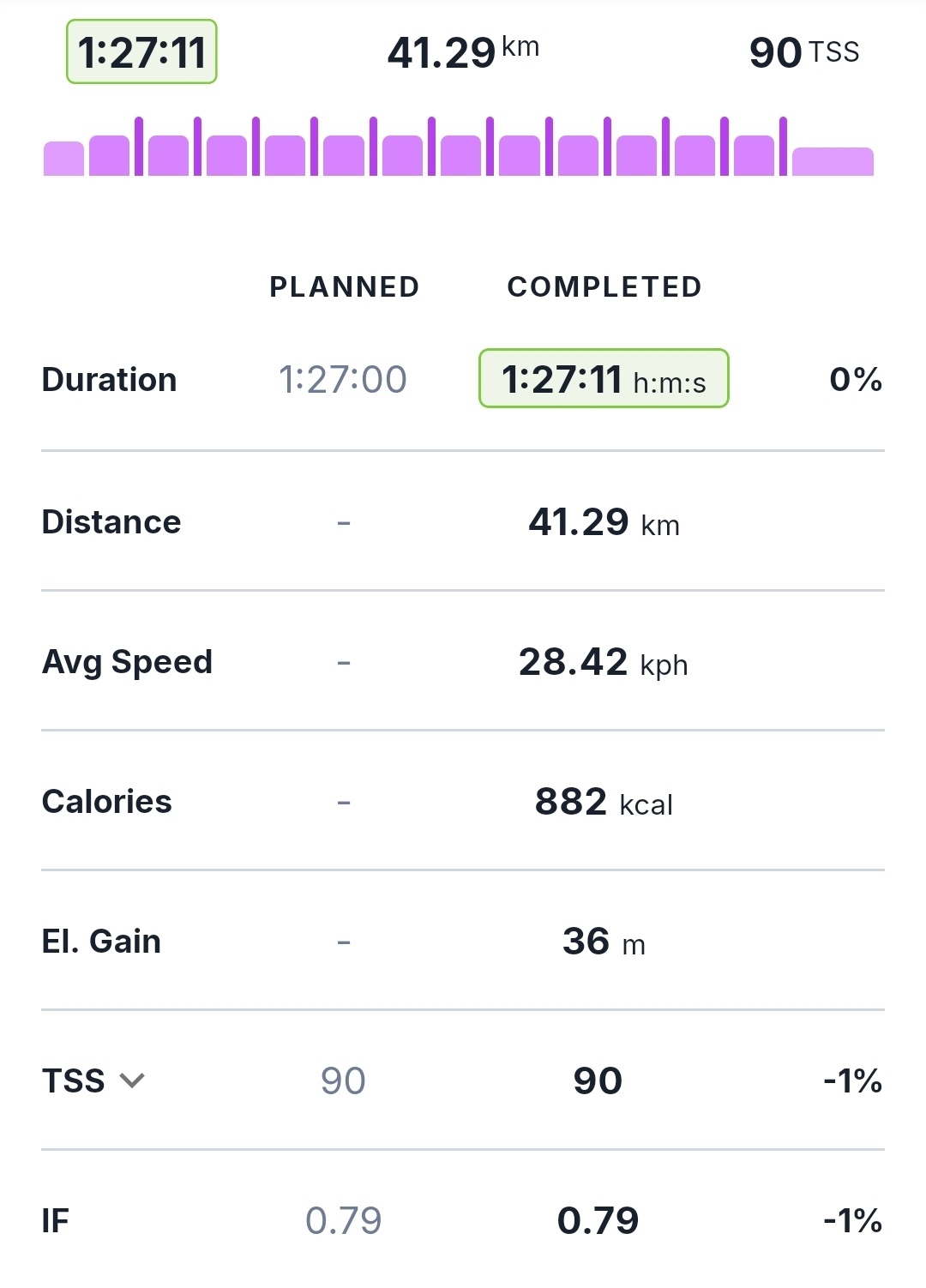Edit the El. Gain 36 m value
Image resolution: width=926 pixels, height=1288 pixels.
pyautogui.click(x=604, y=942)
